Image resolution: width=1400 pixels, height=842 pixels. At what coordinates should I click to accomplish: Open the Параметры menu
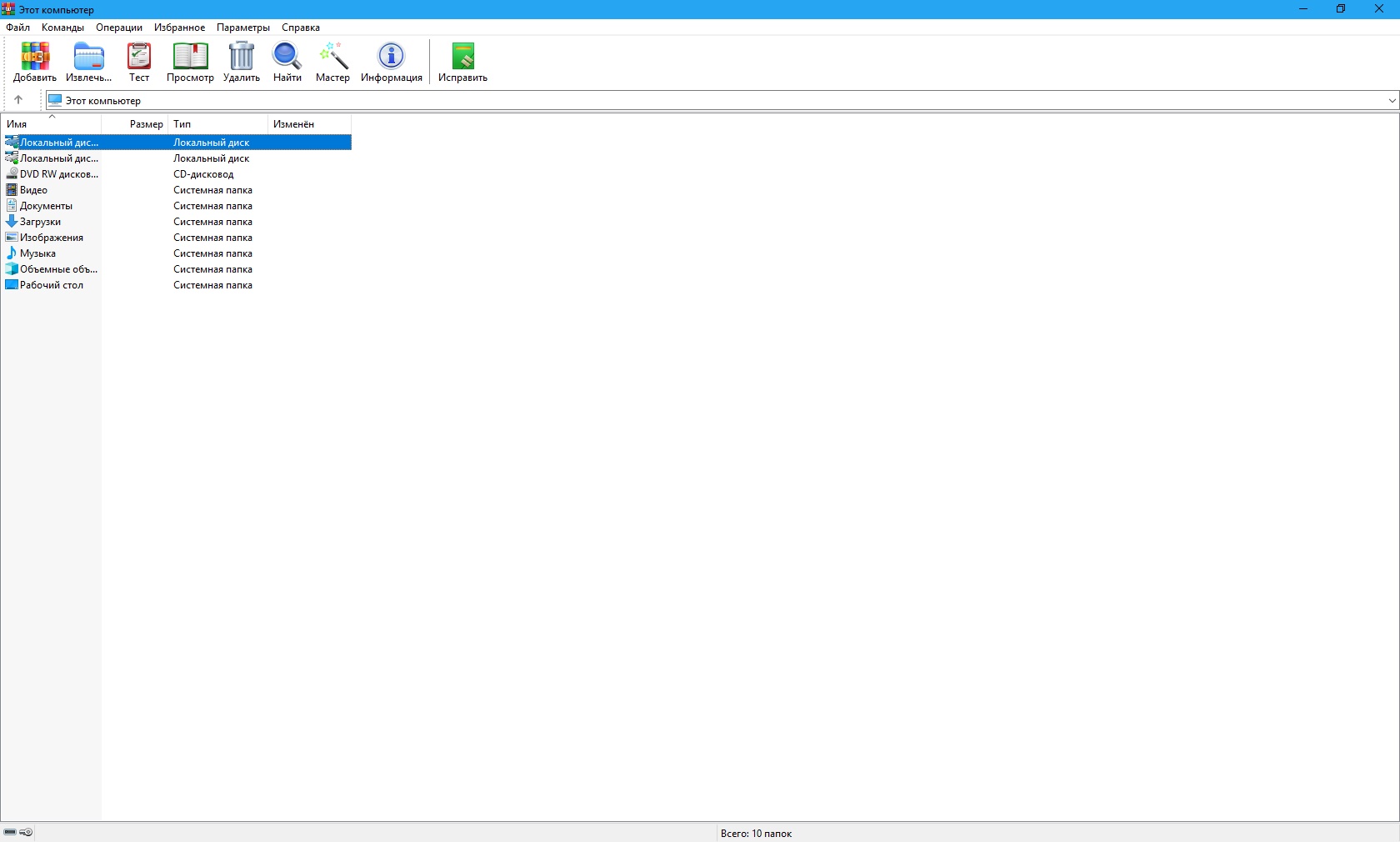(243, 28)
